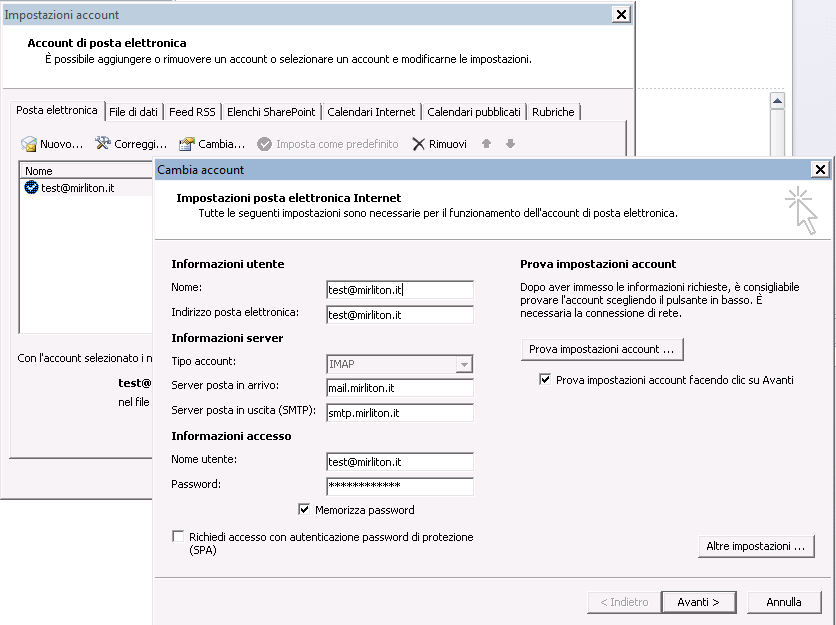The height and width of the screenshot is (625, 836).
Task: Click the Nuovo envelope icon
Action: pos(29,143)
